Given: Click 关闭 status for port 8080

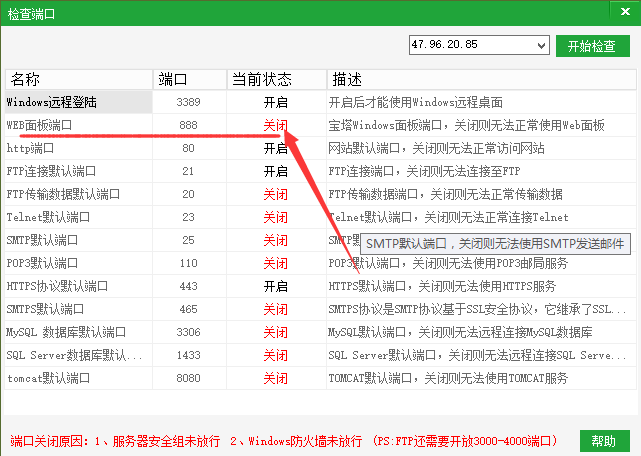Looking at the screenshot, I should point(276,378).
